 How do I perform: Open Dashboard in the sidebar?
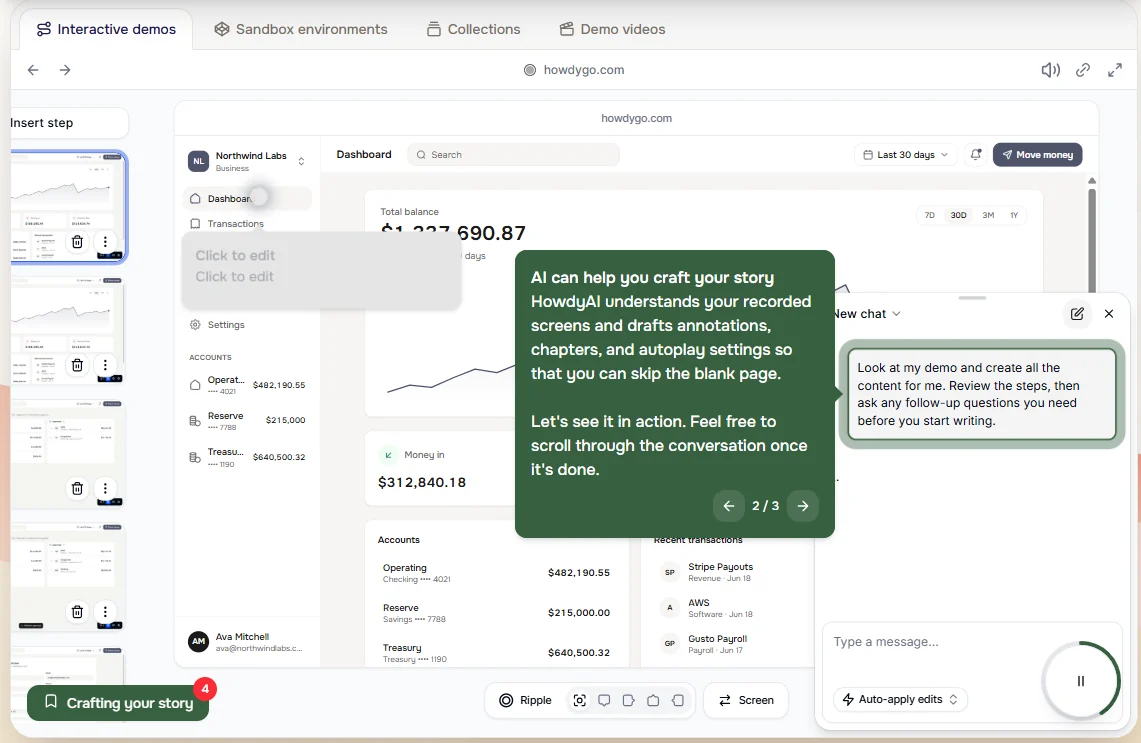click(248, 199)
